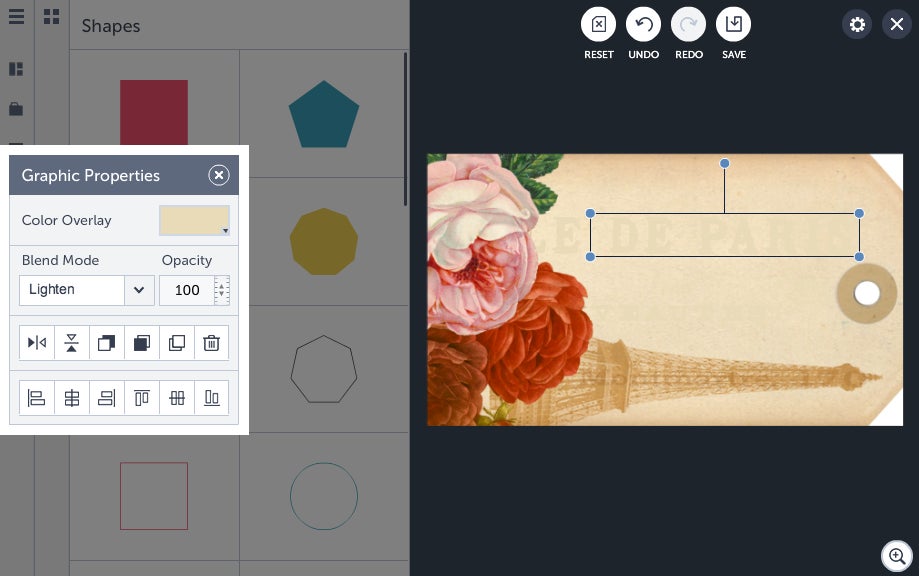Click the Redo button
Screen dimensions: 919x576
(x=689, y=25)
